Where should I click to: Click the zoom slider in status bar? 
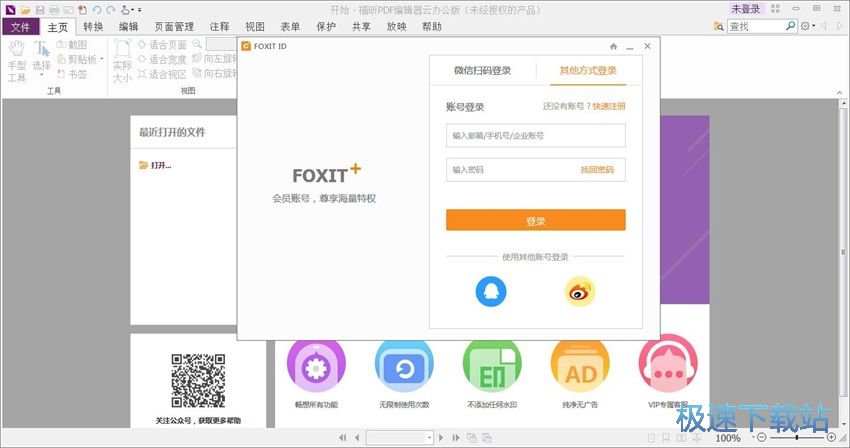[x=796, y=437]
